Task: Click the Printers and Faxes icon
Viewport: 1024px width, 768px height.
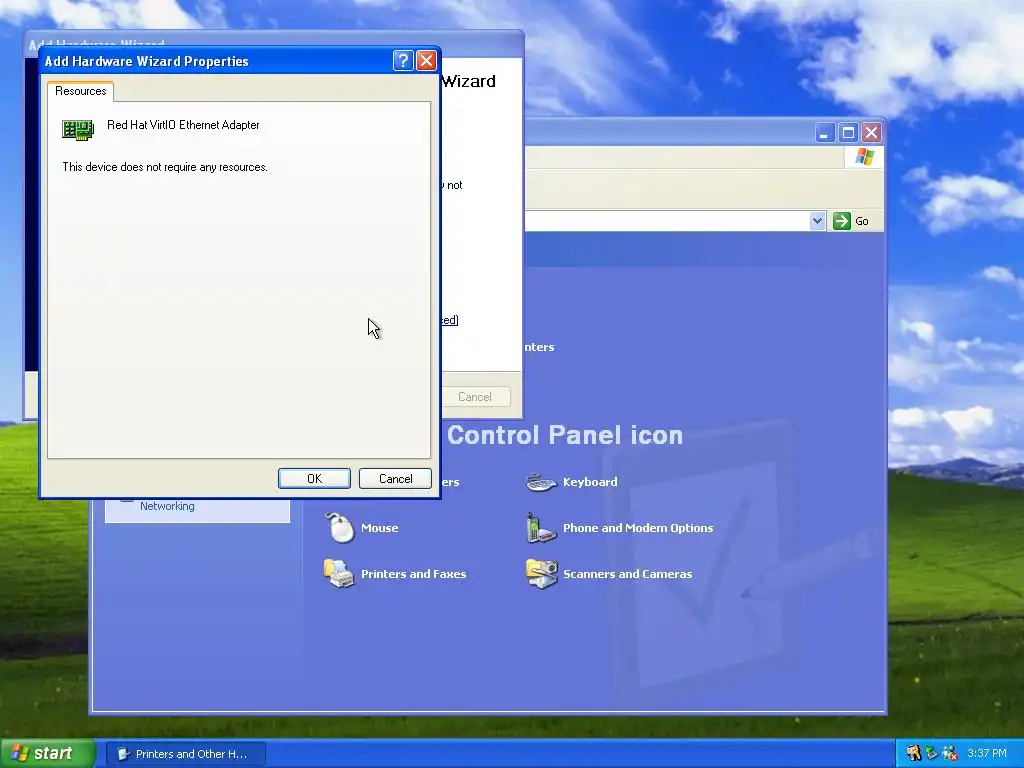Action: [339, 573]
